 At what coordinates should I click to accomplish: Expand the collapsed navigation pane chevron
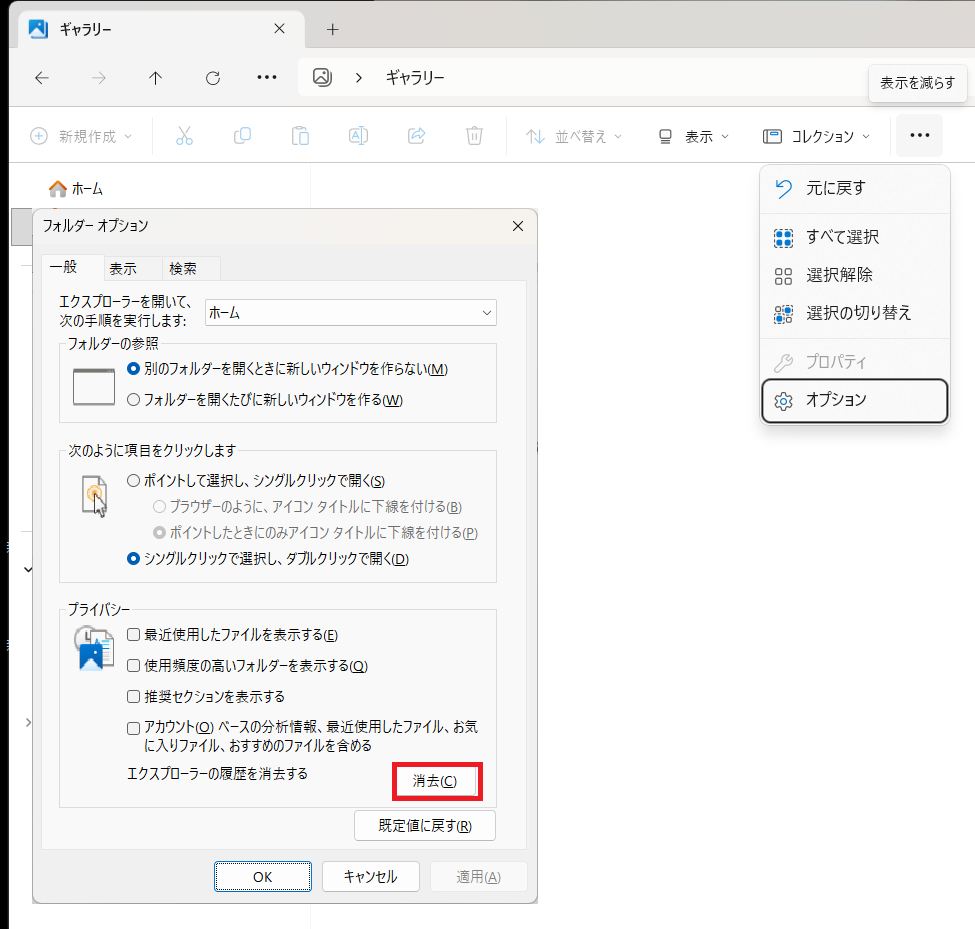(x=29, y=722)
